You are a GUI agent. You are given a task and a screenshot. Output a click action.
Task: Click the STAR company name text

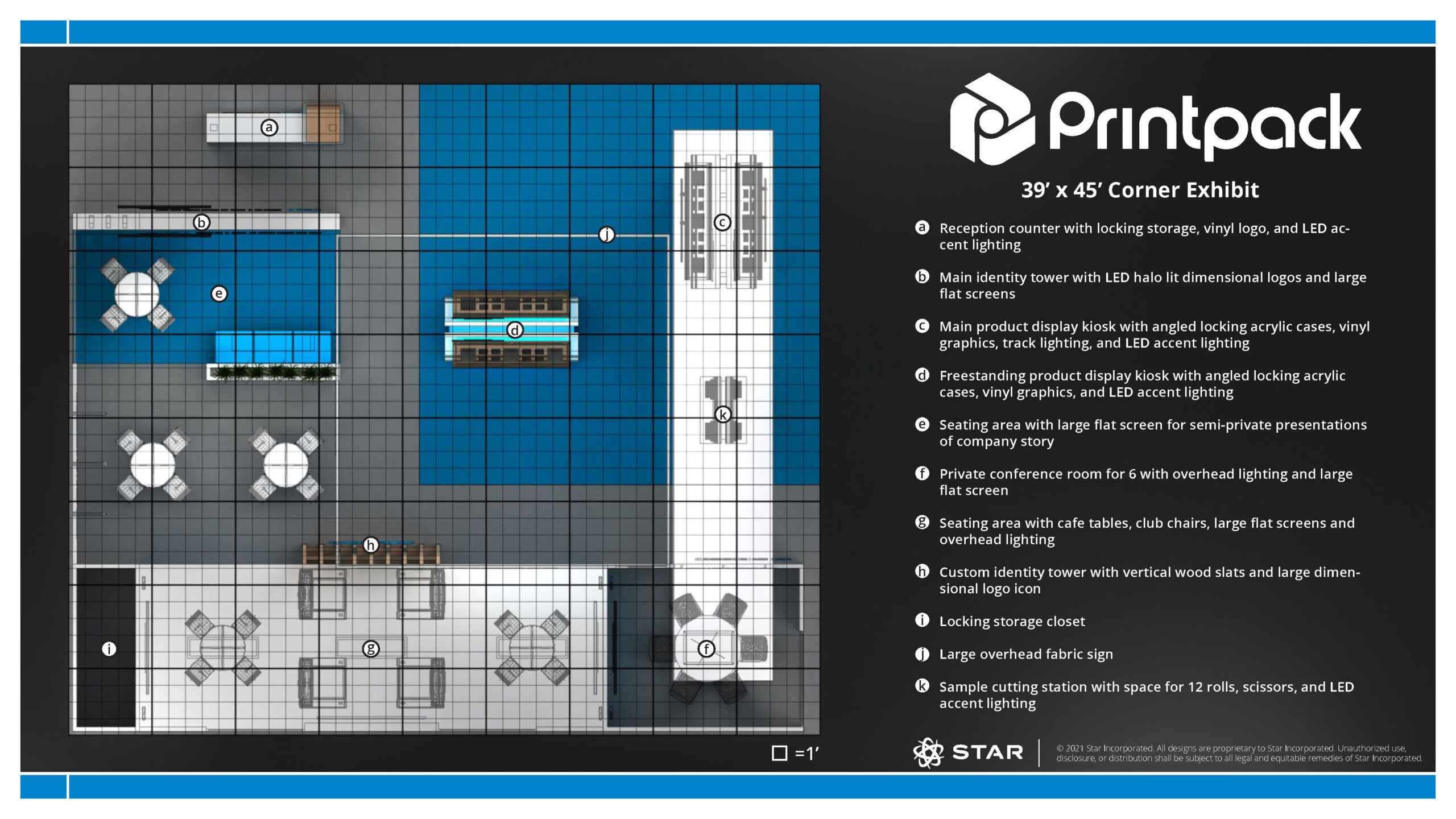(988, 752)
